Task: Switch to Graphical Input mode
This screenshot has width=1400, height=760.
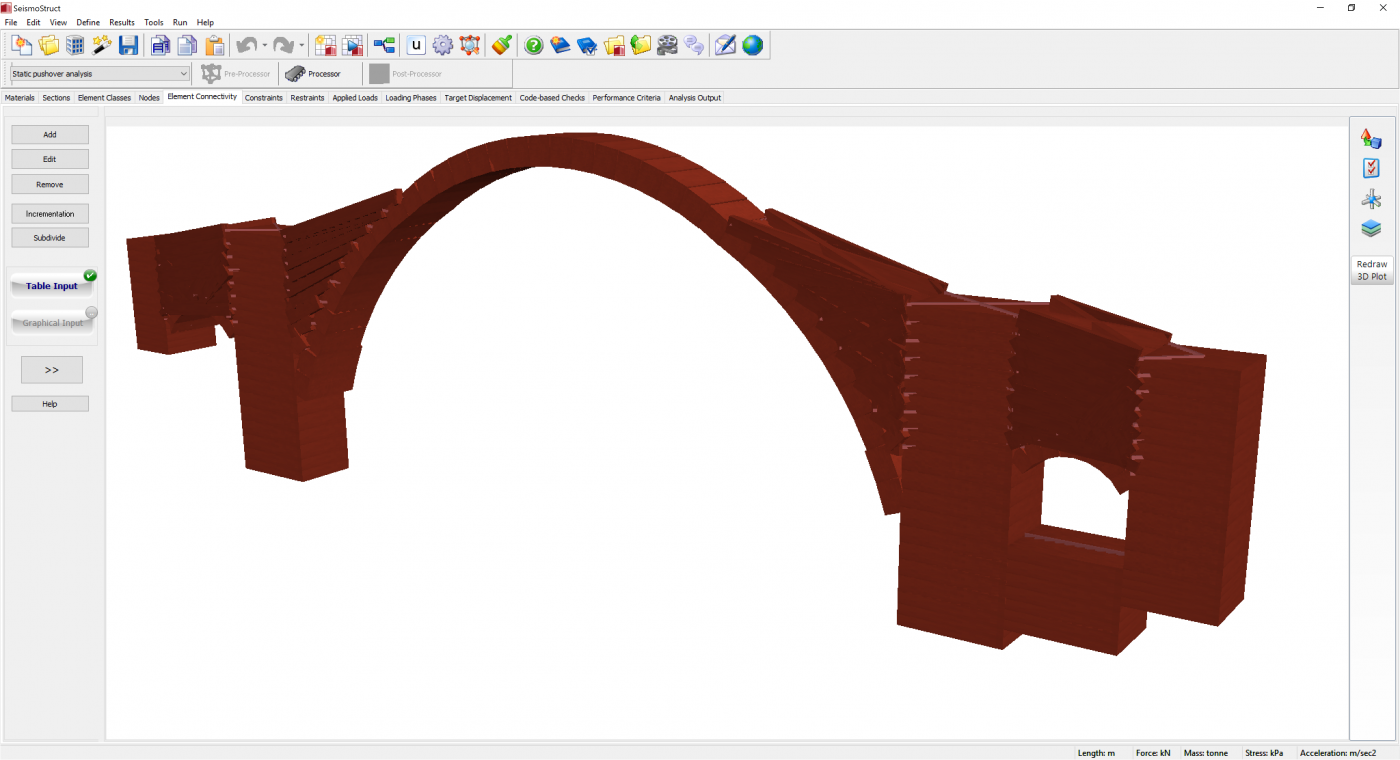Action: [52, 323]
